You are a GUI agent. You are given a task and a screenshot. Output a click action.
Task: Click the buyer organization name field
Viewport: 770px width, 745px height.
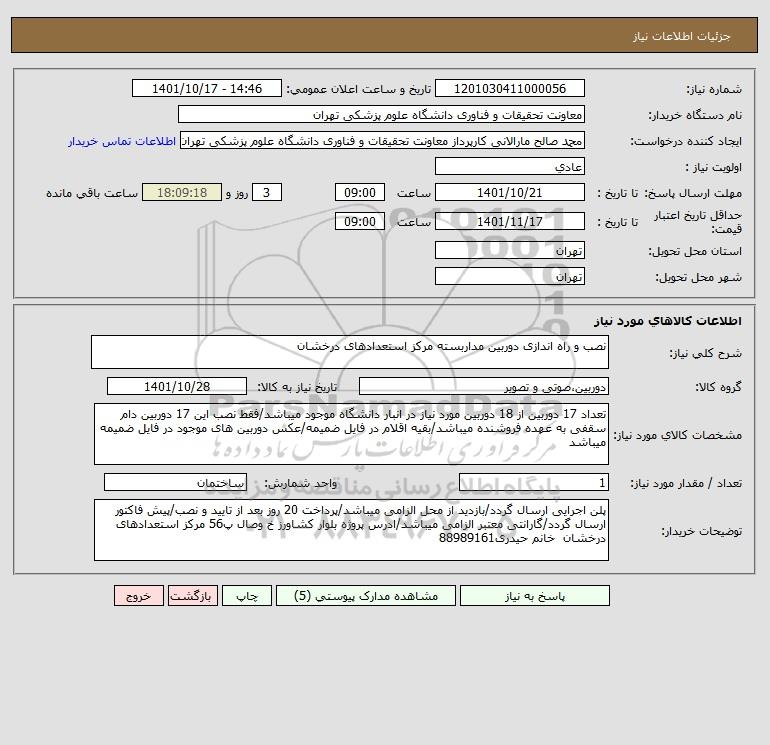[x=381, y=114]
